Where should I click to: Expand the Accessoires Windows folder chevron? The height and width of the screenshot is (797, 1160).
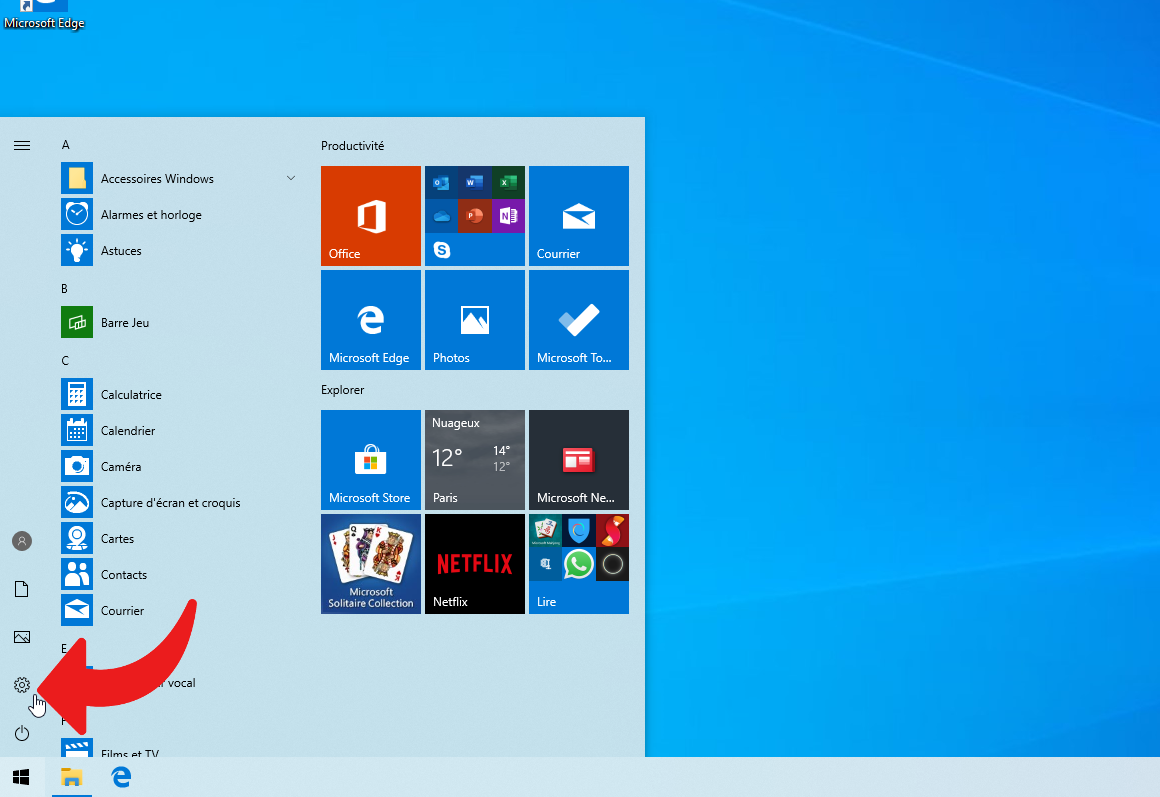click(x=291, y=178)
